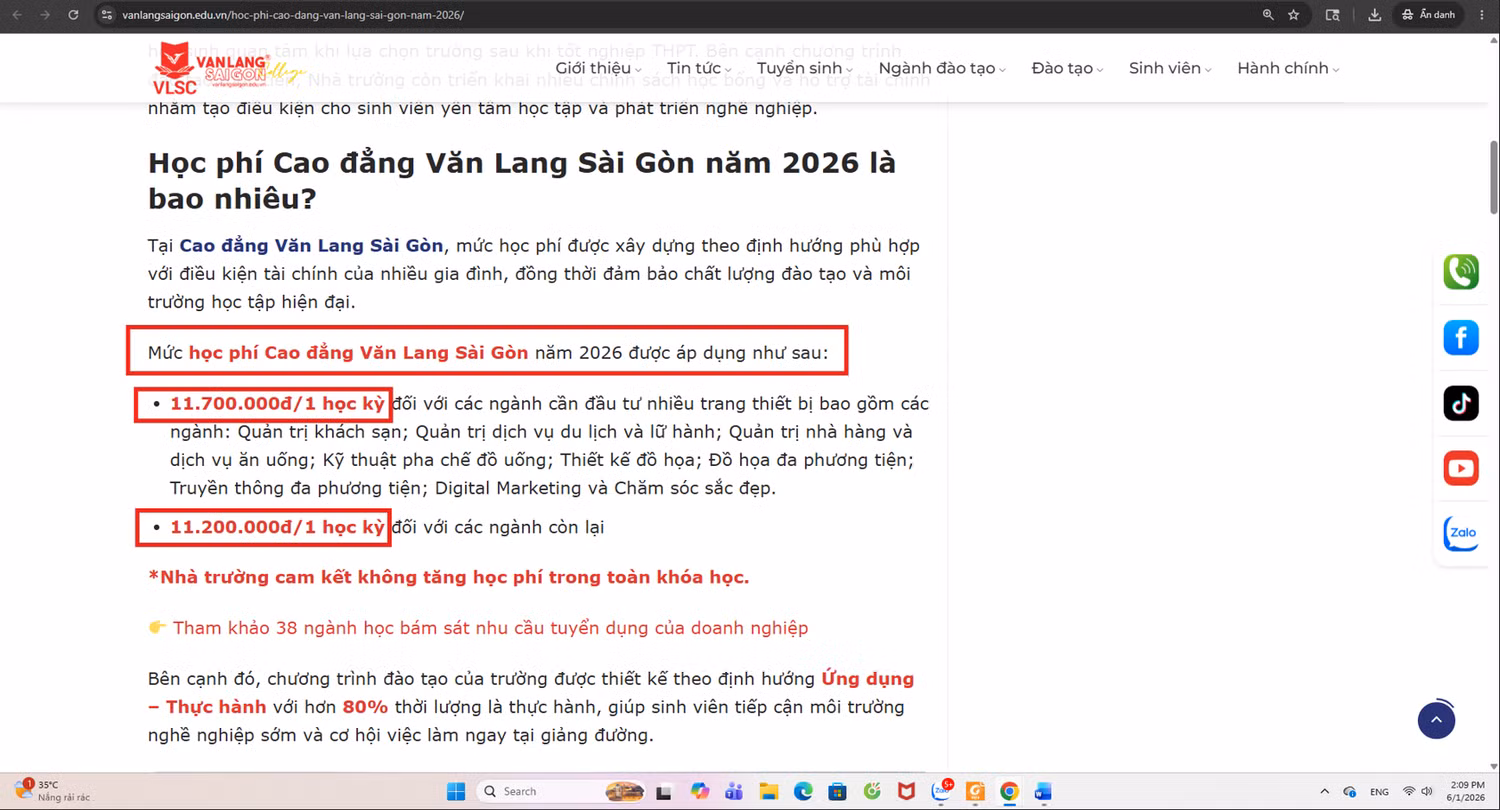Screen dimensions: 1500x810
Task: Bookmark this page with the star icon
Action: pos(1294,15)
